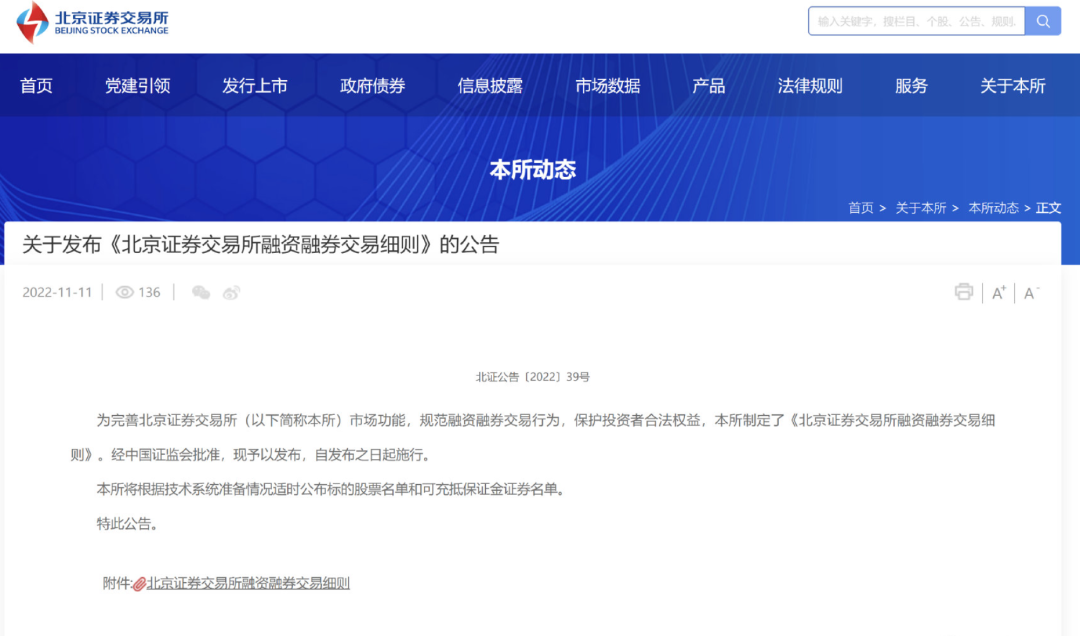Open the 服务 navigation menu

tap(911, 85)
